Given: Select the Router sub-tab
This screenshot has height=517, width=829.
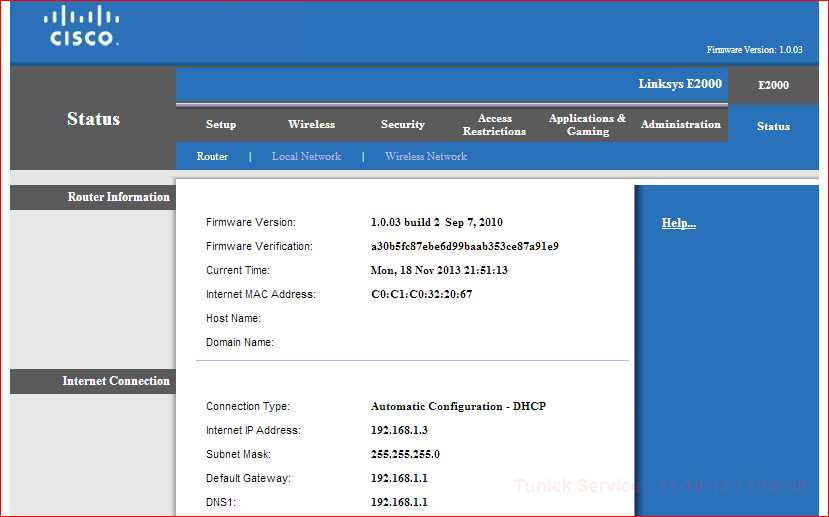Looking at the screenshot, I should pyautogui.click(x=212, y=156).
